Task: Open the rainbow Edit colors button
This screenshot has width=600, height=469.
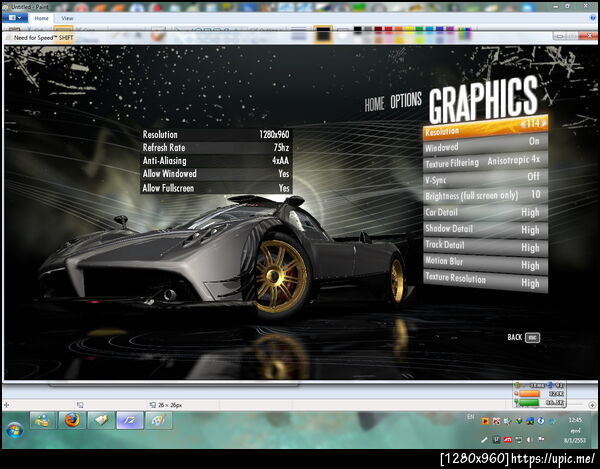Action: click(465, 33)
